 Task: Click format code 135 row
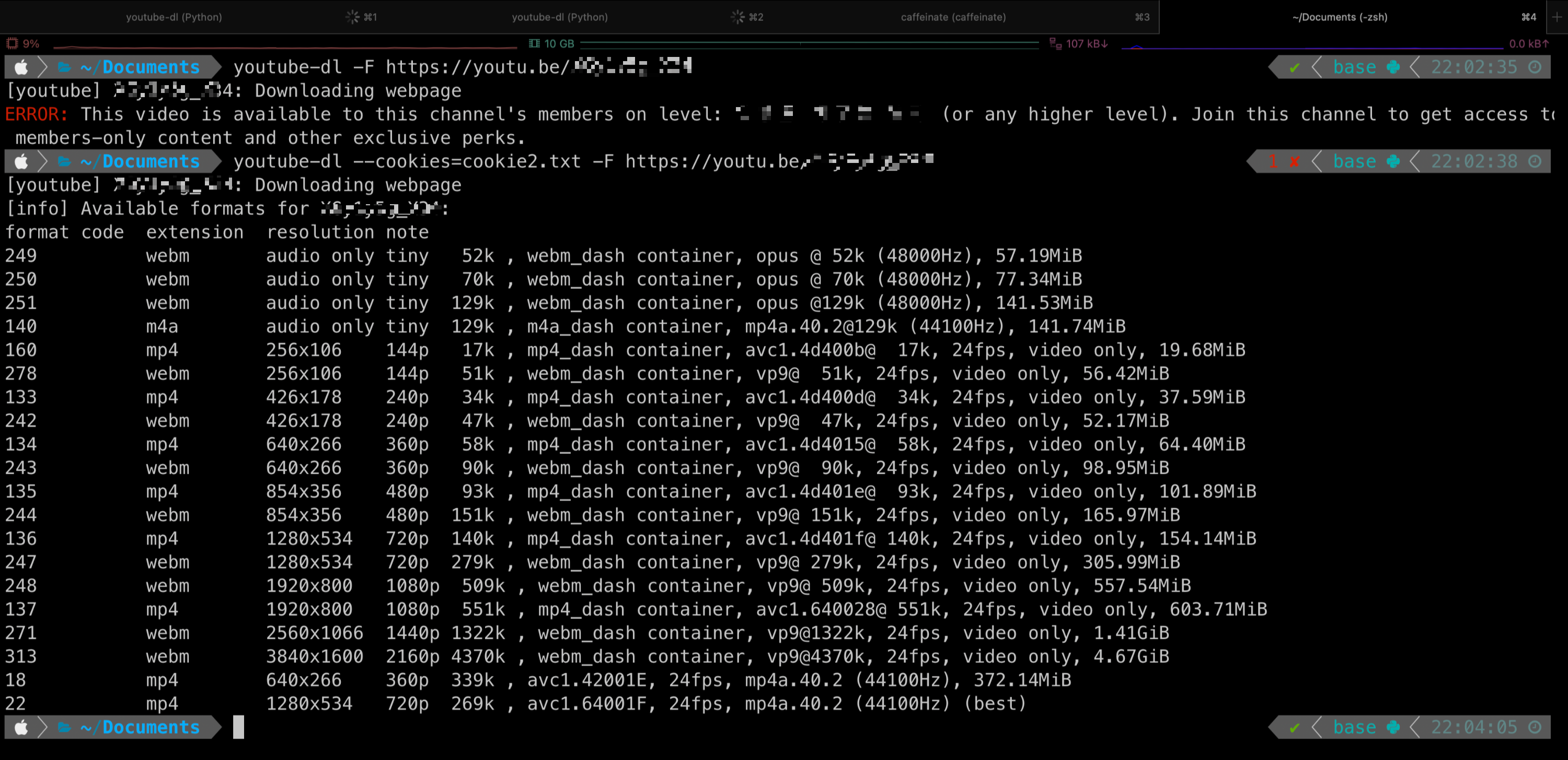click(x=631, y=492)
